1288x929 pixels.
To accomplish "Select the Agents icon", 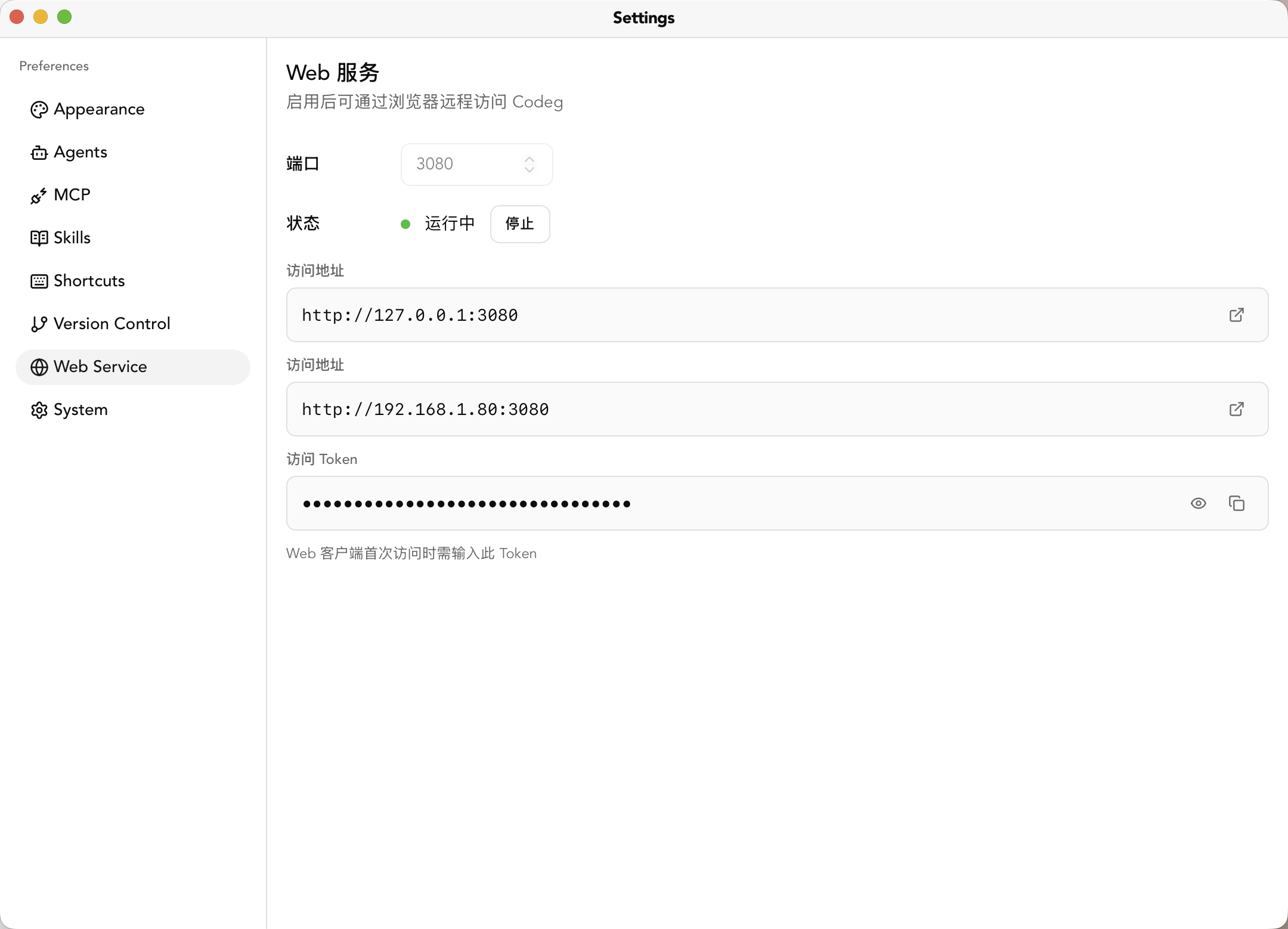I will point(39,152).
